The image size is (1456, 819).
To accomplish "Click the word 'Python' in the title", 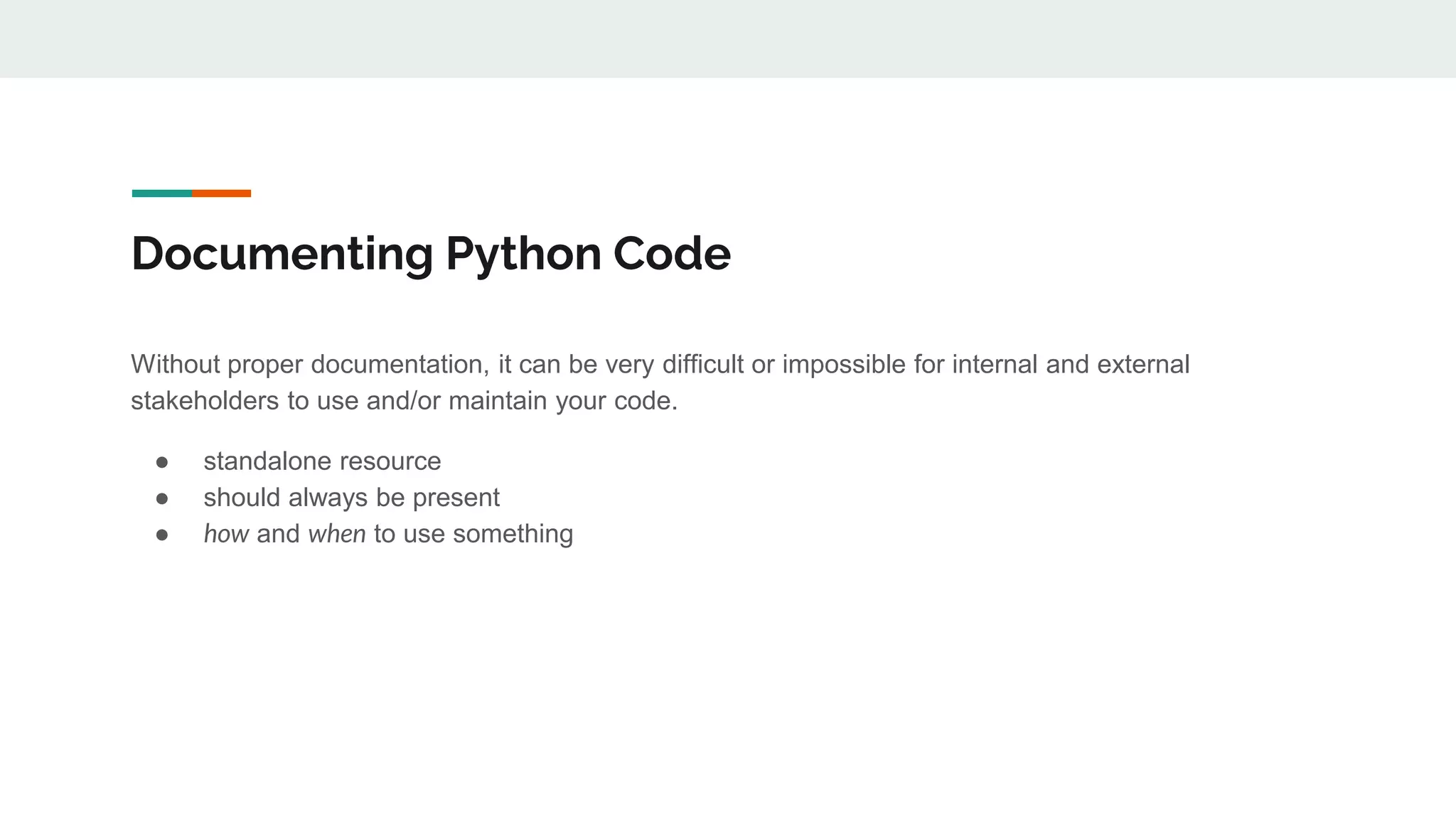I will pyautogui.click(x=523, y=254).
